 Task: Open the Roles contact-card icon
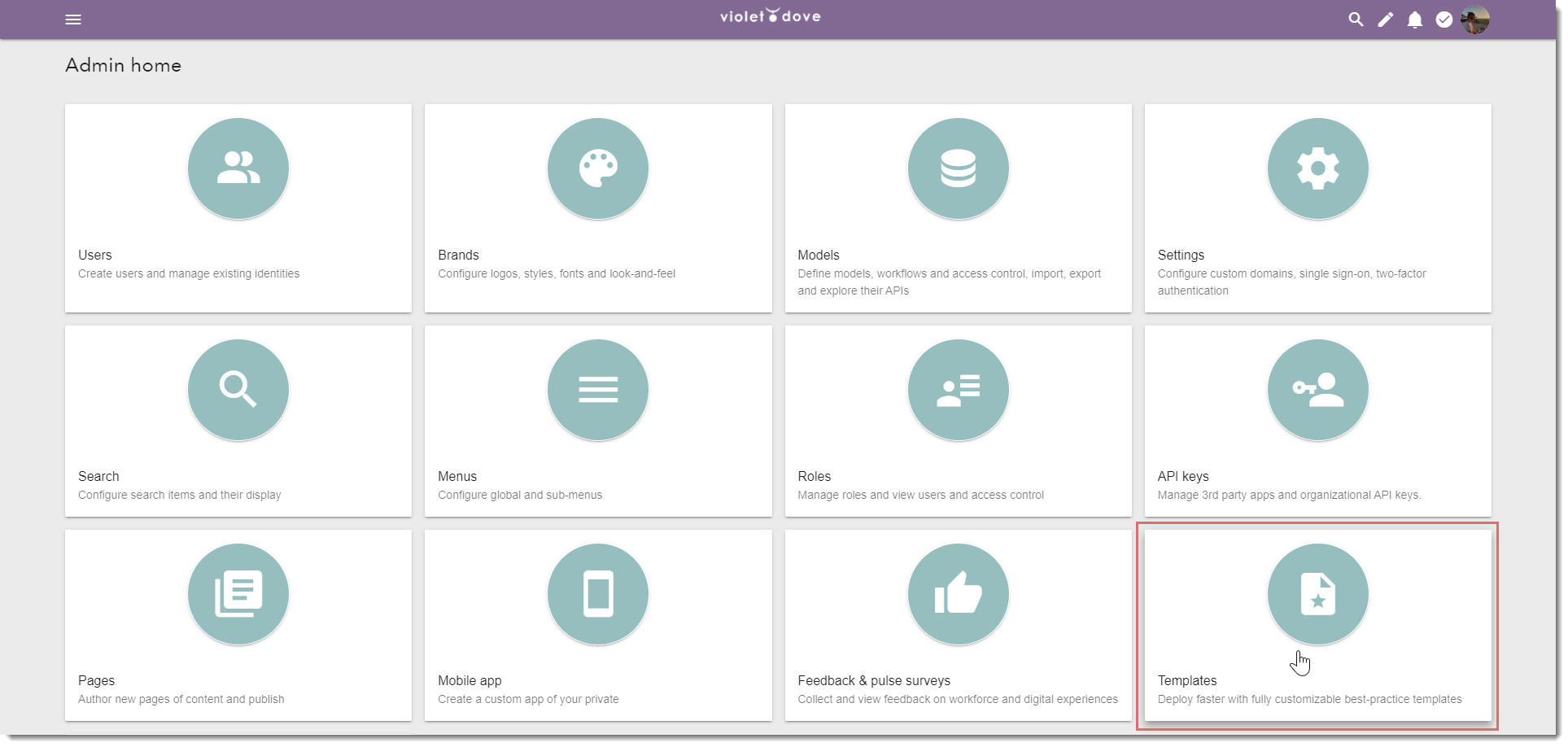959,390
